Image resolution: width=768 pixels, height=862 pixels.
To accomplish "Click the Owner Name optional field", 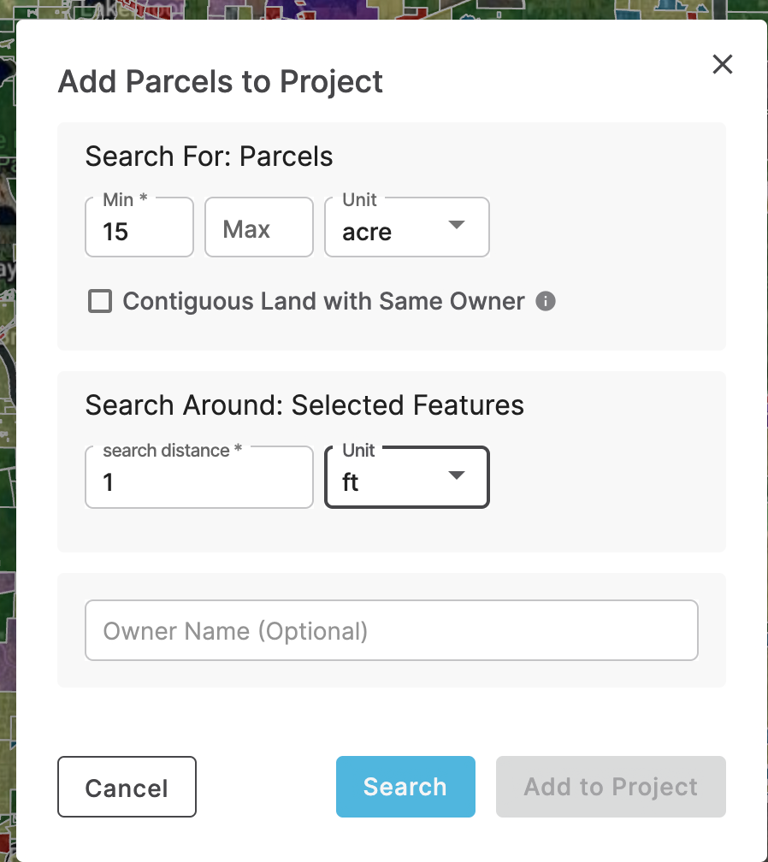I will (x=391, y=630).
